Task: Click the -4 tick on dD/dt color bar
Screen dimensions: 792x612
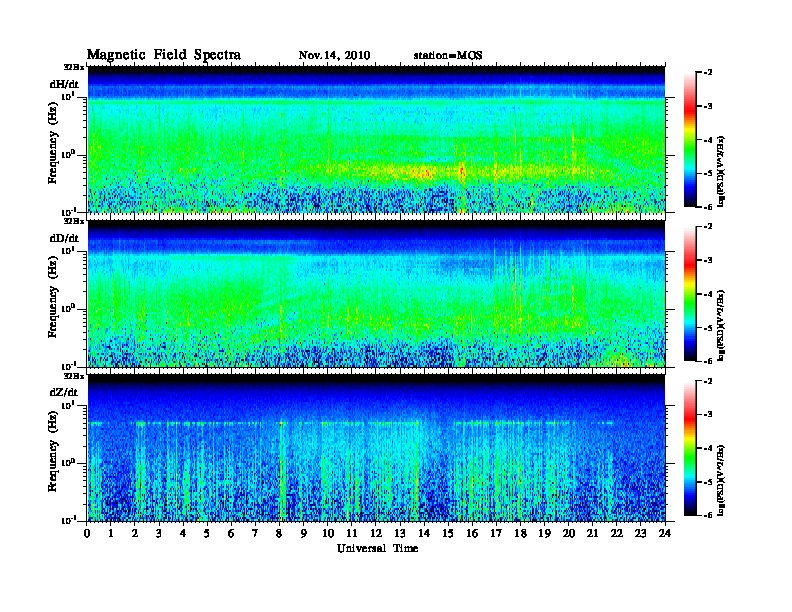Action: [x=708, y=294]
